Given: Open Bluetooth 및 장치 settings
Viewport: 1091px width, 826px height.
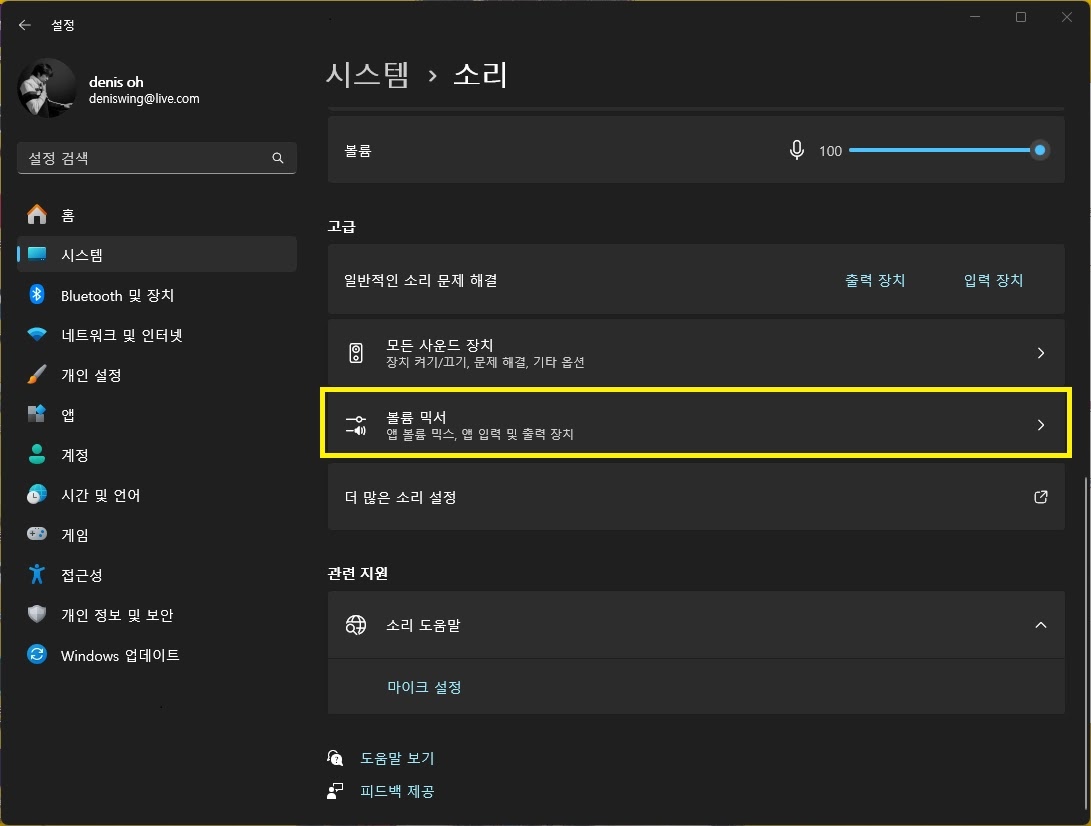Looking at the screenshot, I should click(157, 294).
